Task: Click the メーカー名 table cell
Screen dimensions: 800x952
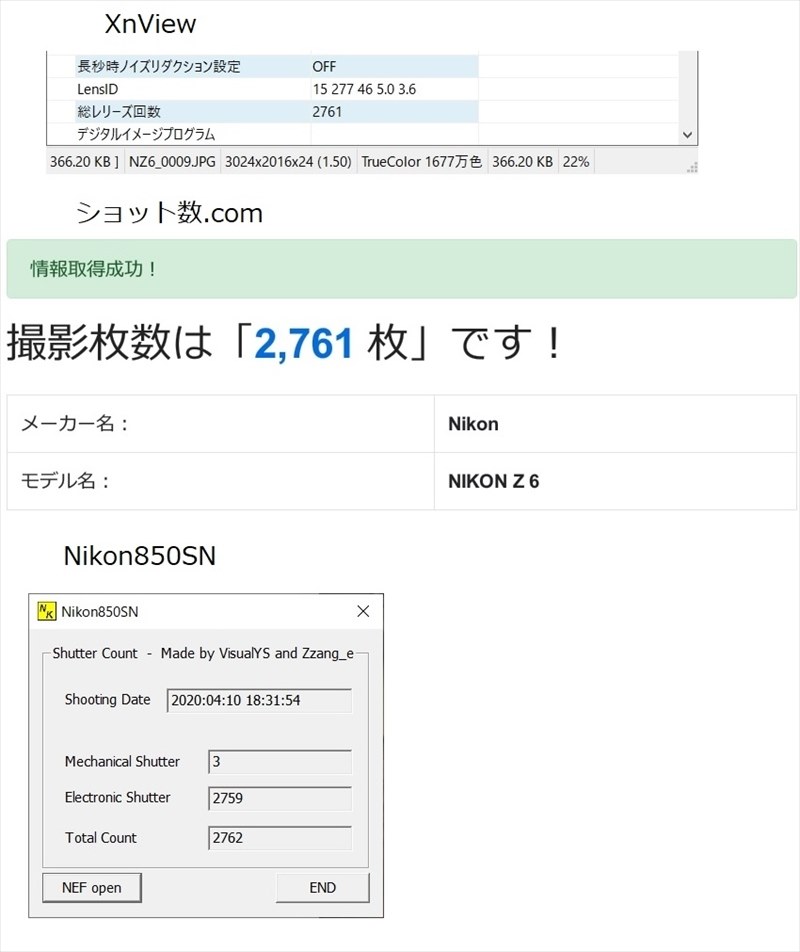Action: (220, 424)
